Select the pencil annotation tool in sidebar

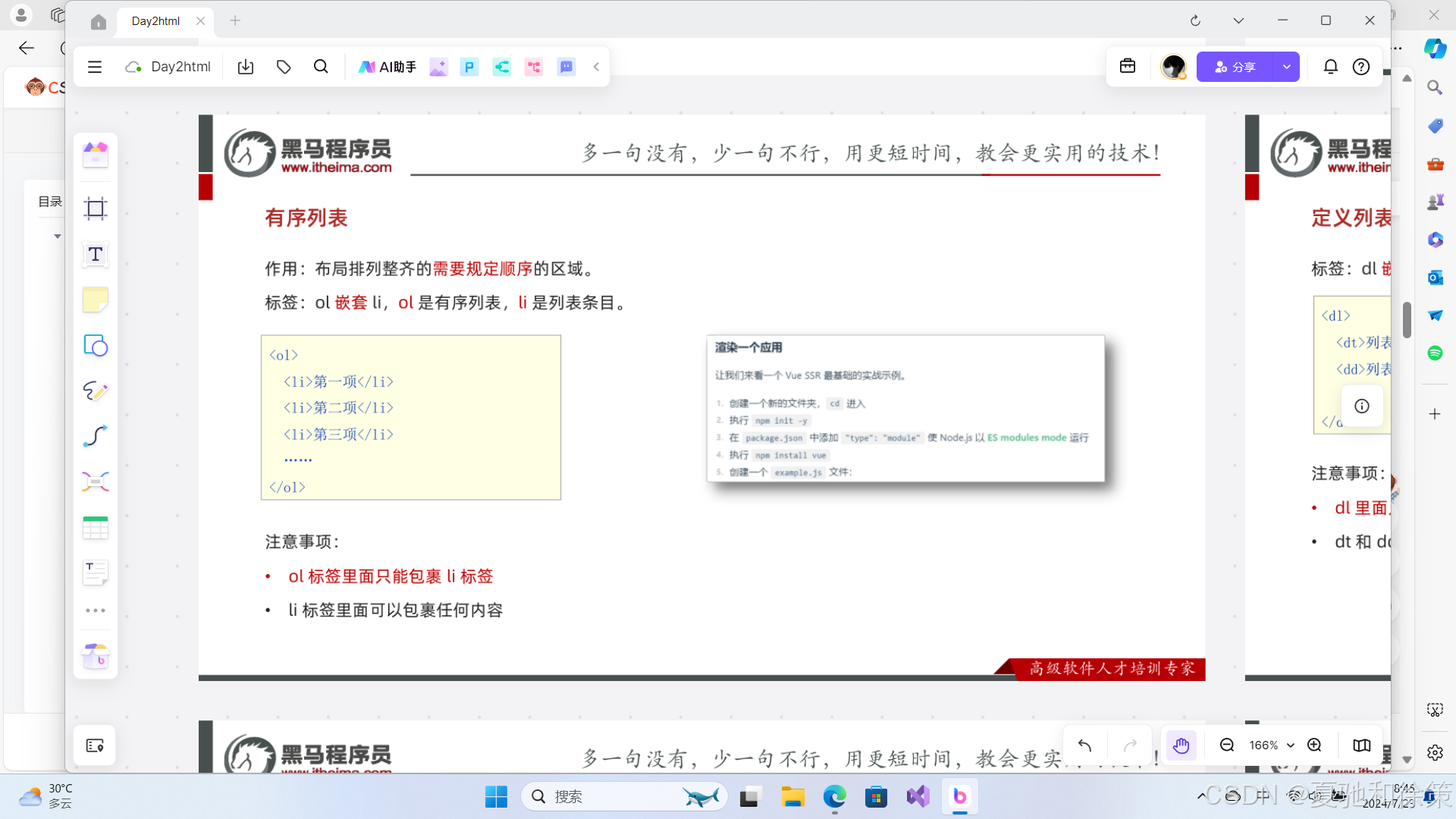tap(95, 391)
